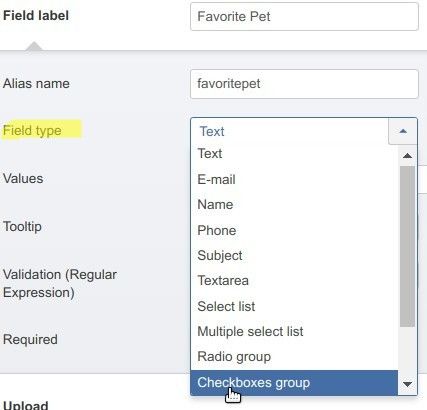The image size is (427, 410).
Task: Choose Radio group field type
Action: (x=294, y=357)
